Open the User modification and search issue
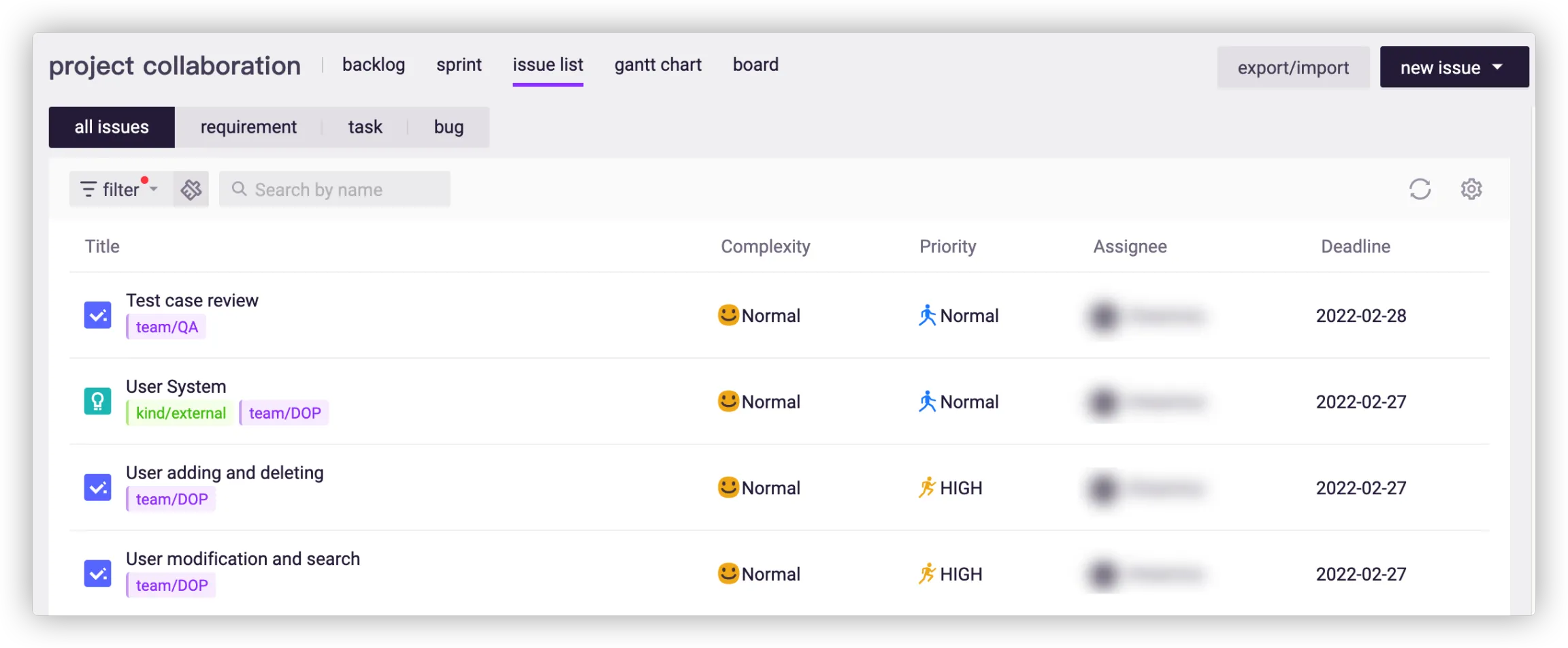Viewport: 1568px width, 648px height. coord(243,559)
